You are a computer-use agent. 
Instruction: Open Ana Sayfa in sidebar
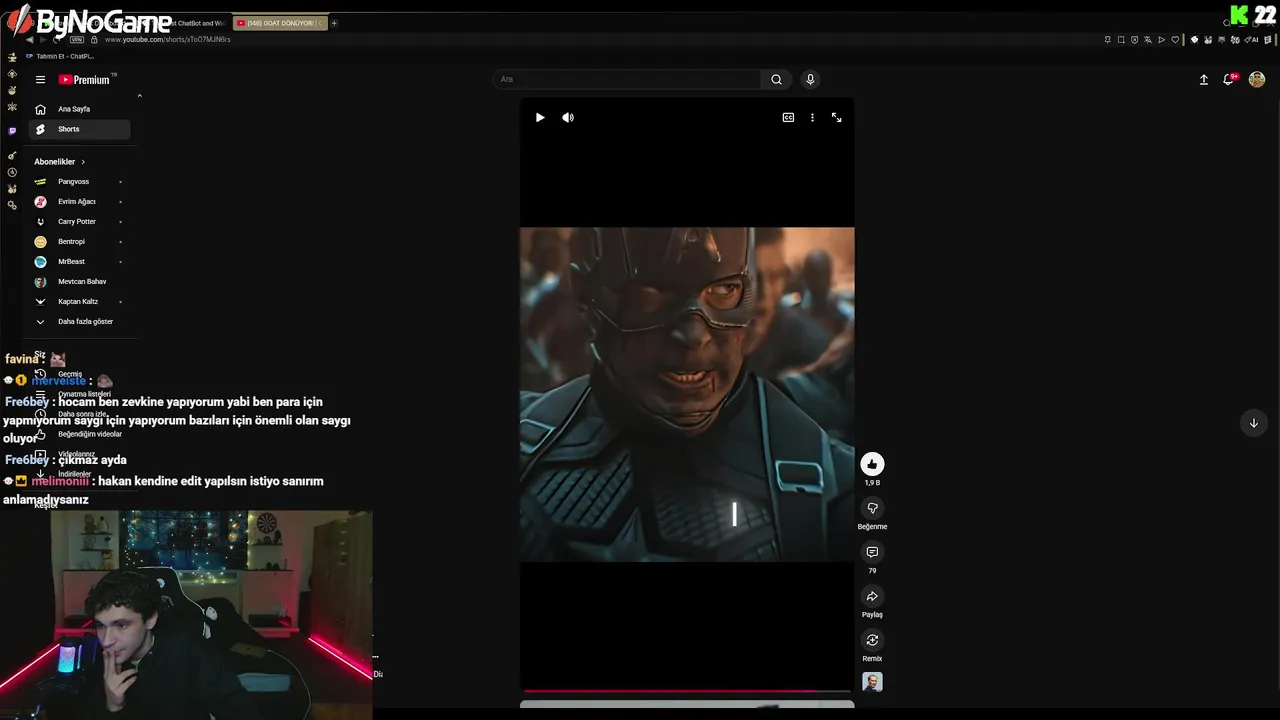coord(80,109)
